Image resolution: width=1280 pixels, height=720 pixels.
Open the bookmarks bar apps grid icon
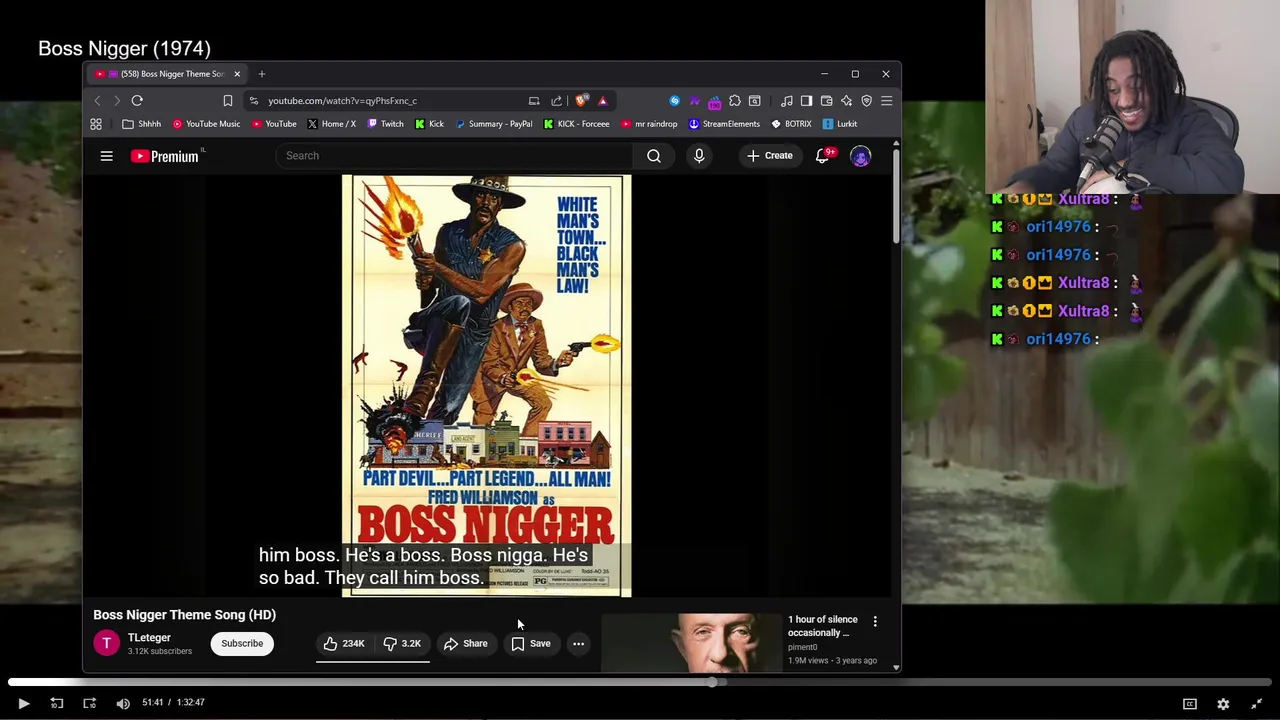(96, 124)
